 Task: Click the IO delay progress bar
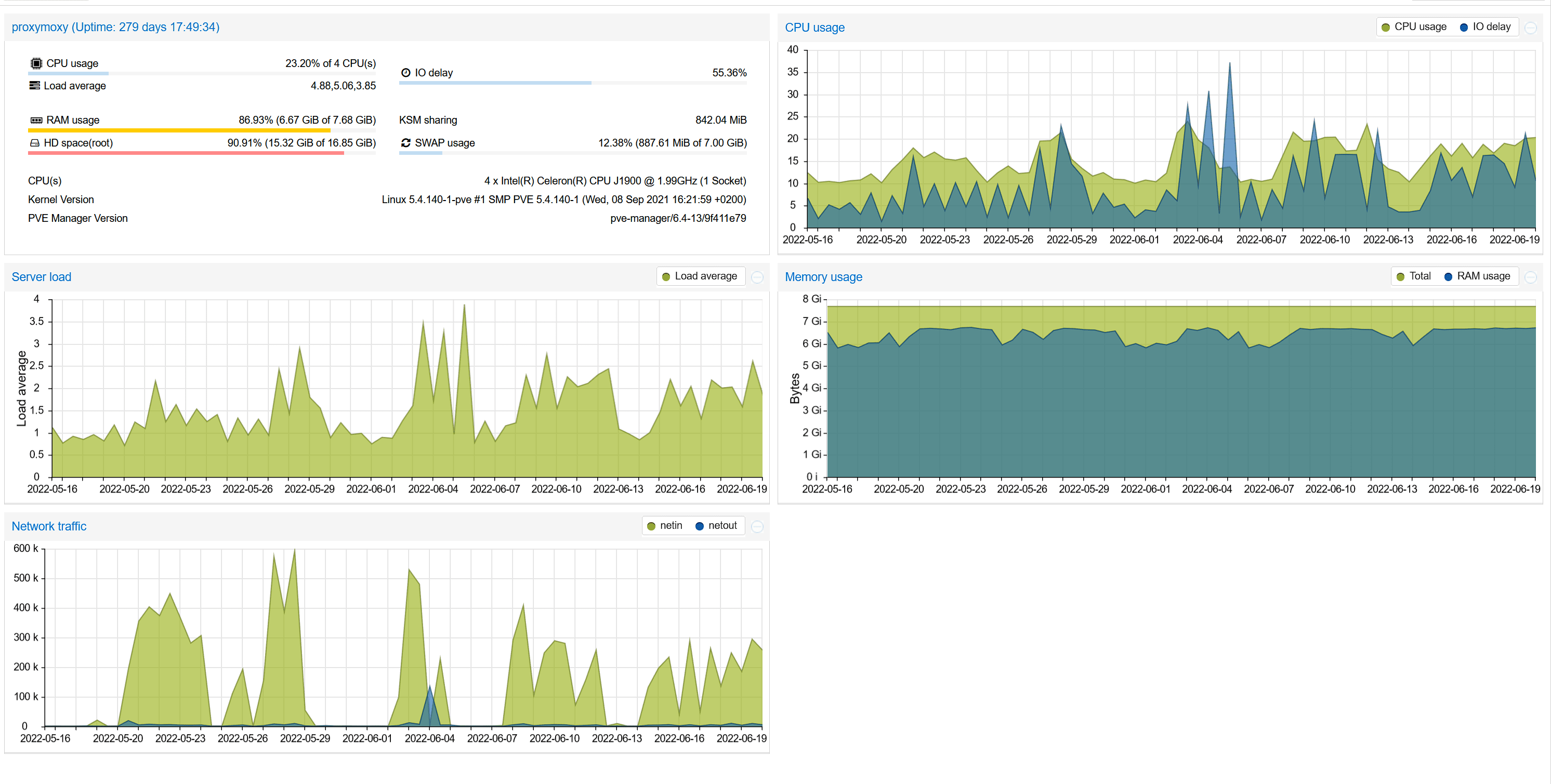573,83
